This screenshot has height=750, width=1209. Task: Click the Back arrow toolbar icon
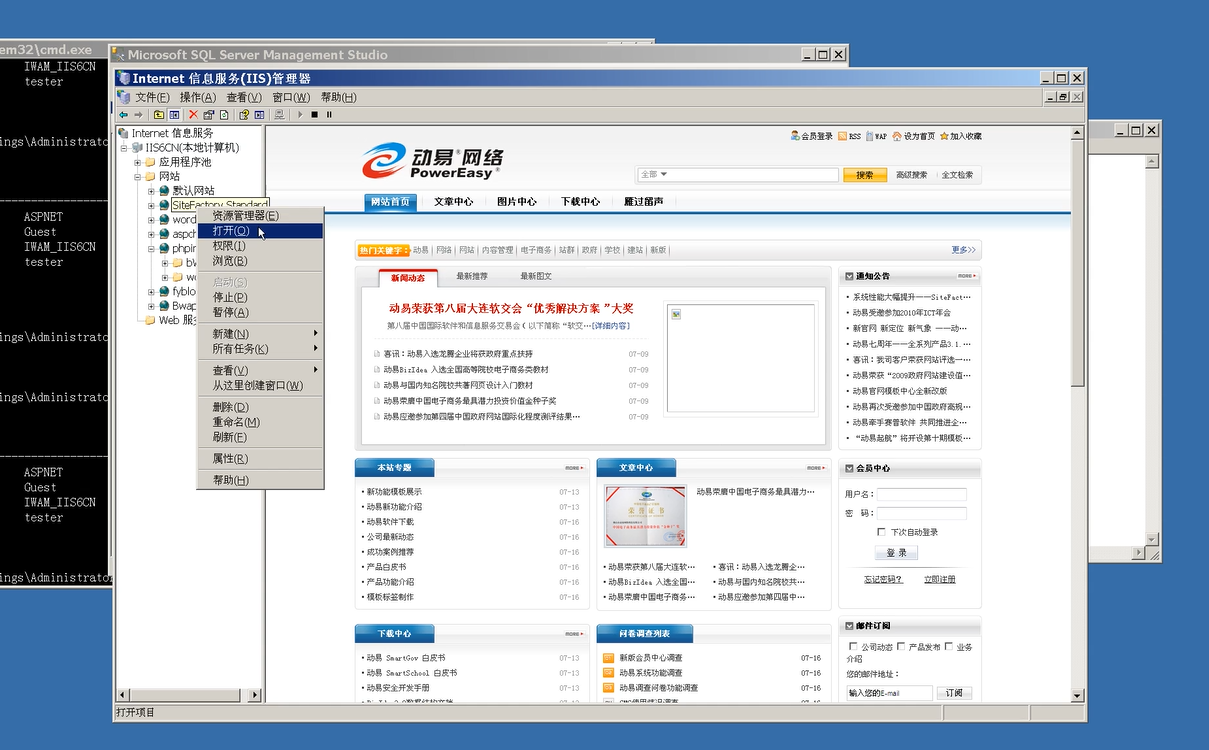123,115
